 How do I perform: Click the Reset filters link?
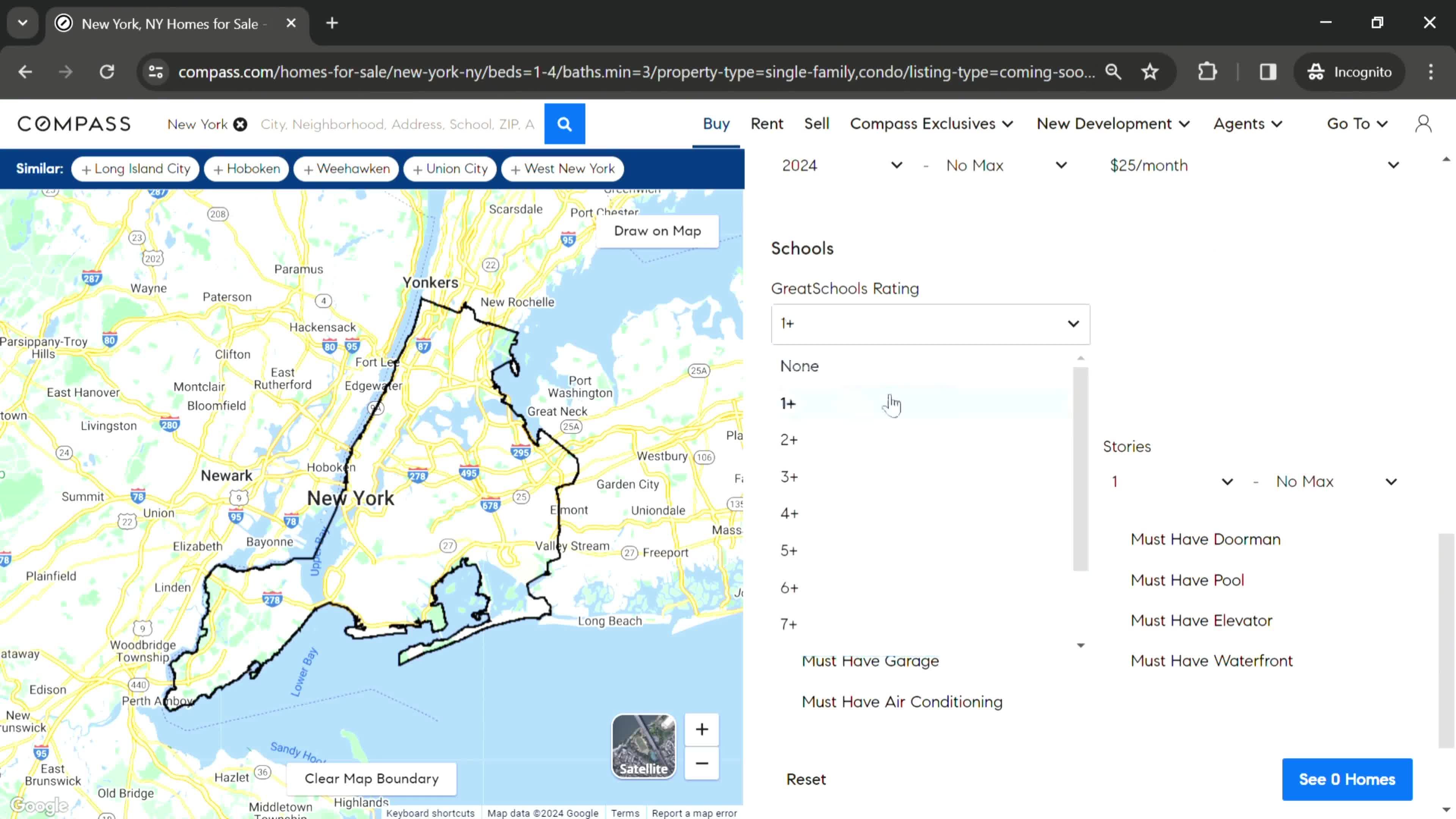tap(806, 780)
